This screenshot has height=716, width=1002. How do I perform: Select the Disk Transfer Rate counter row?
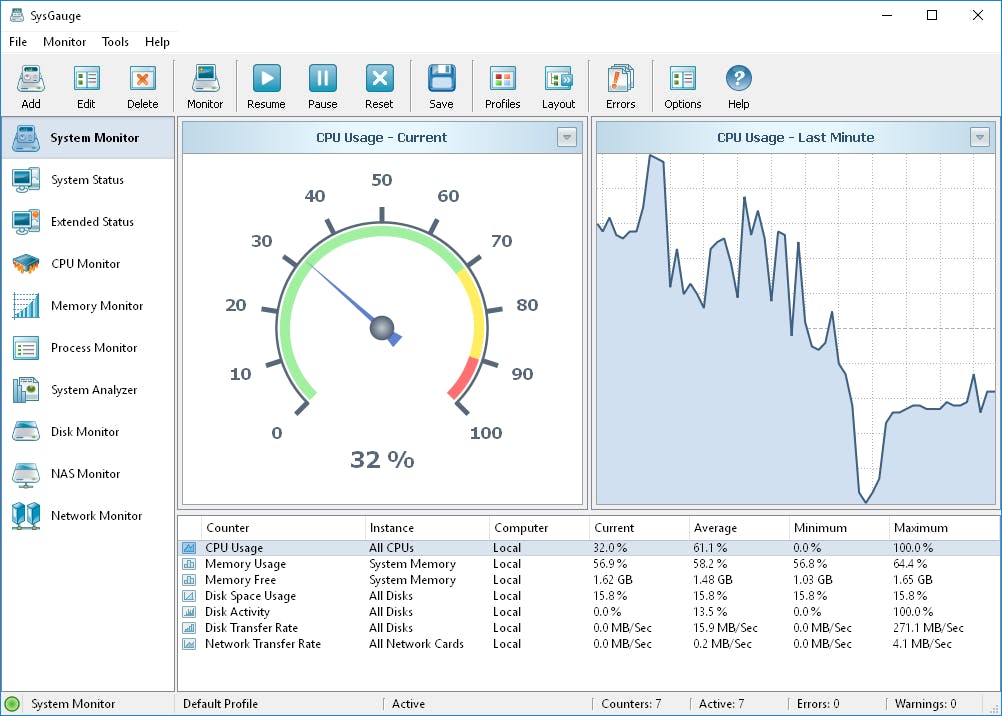coord(251,628)
